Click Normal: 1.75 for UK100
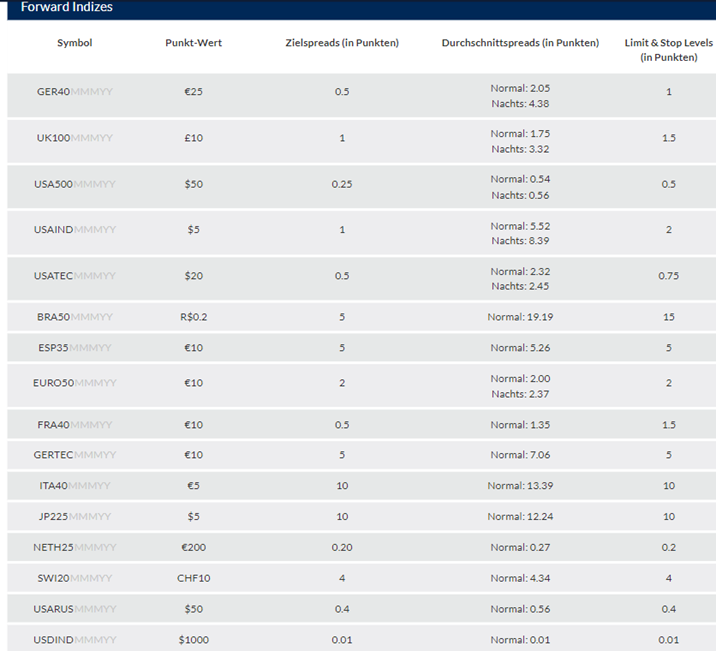Viewport: 716px width, 651px height. point(520,134)
